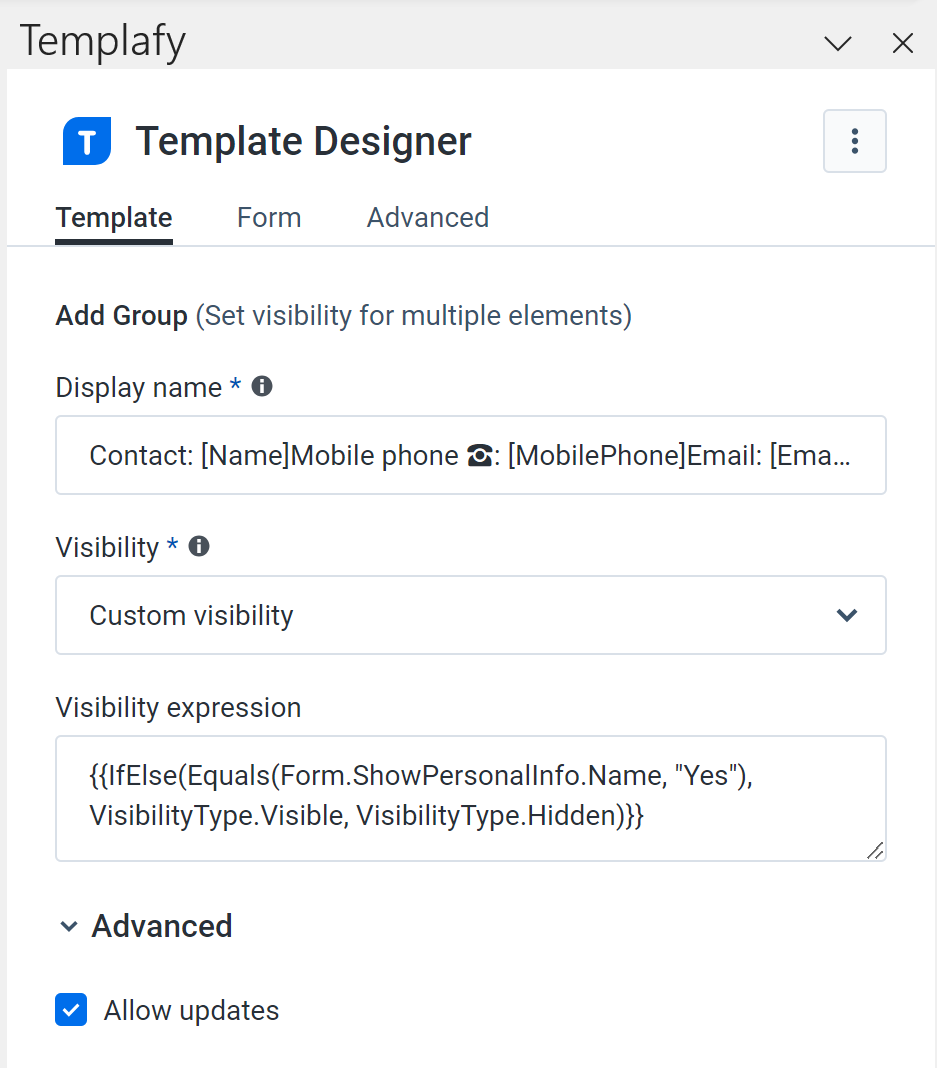This screenshot has width=937, height=1068.
Task: Collapse the Templafy pane with the chevron
Action: (838, 44)
